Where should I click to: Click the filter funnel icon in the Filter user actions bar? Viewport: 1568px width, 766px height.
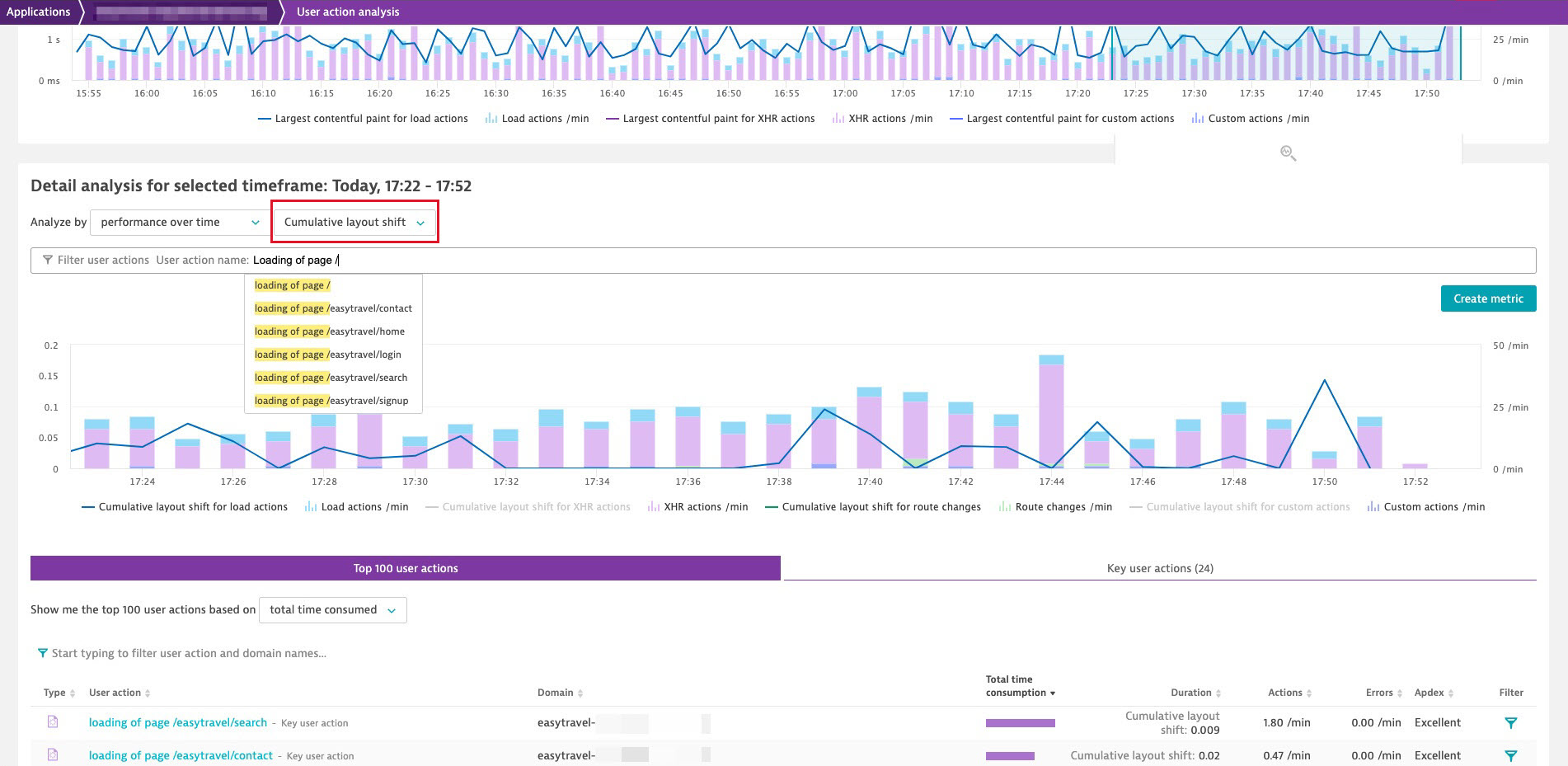(48, 260)
